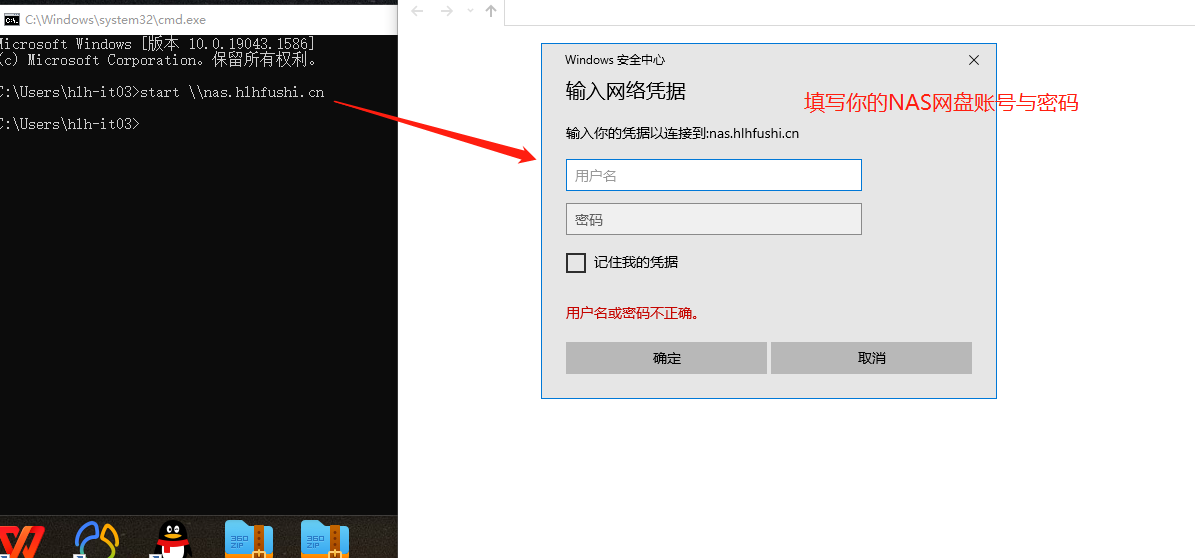Click the Microsoft Windows version line
This screenshot has height=558, width=1195.
[x=157, y=44]
